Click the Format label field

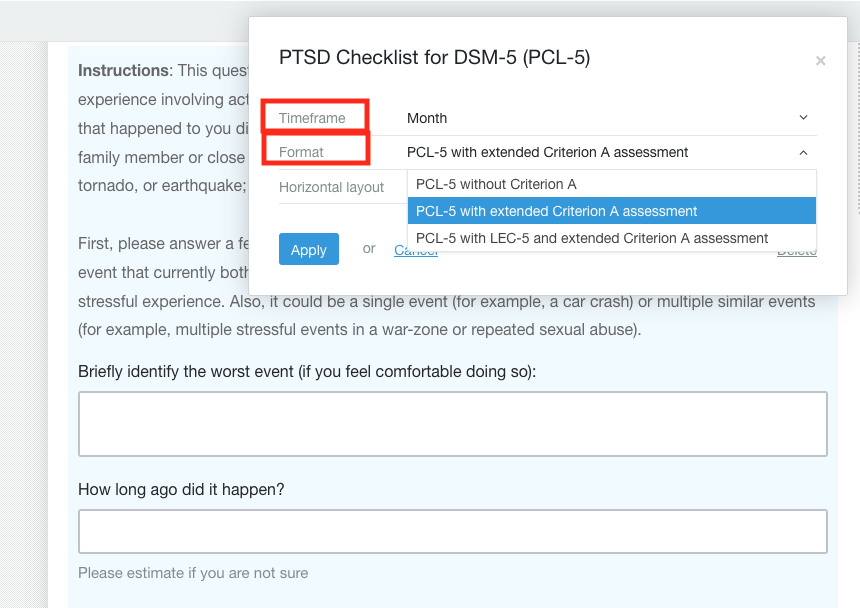point(303,152)
